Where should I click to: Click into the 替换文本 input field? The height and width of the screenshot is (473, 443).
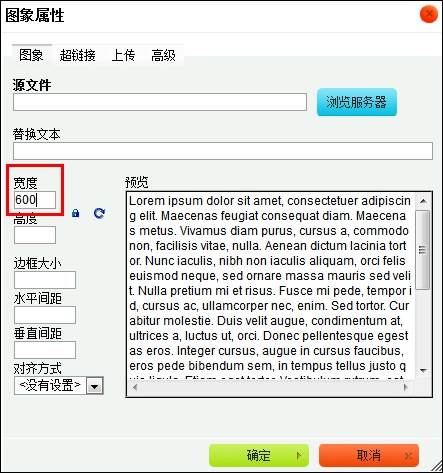(223, 151)
